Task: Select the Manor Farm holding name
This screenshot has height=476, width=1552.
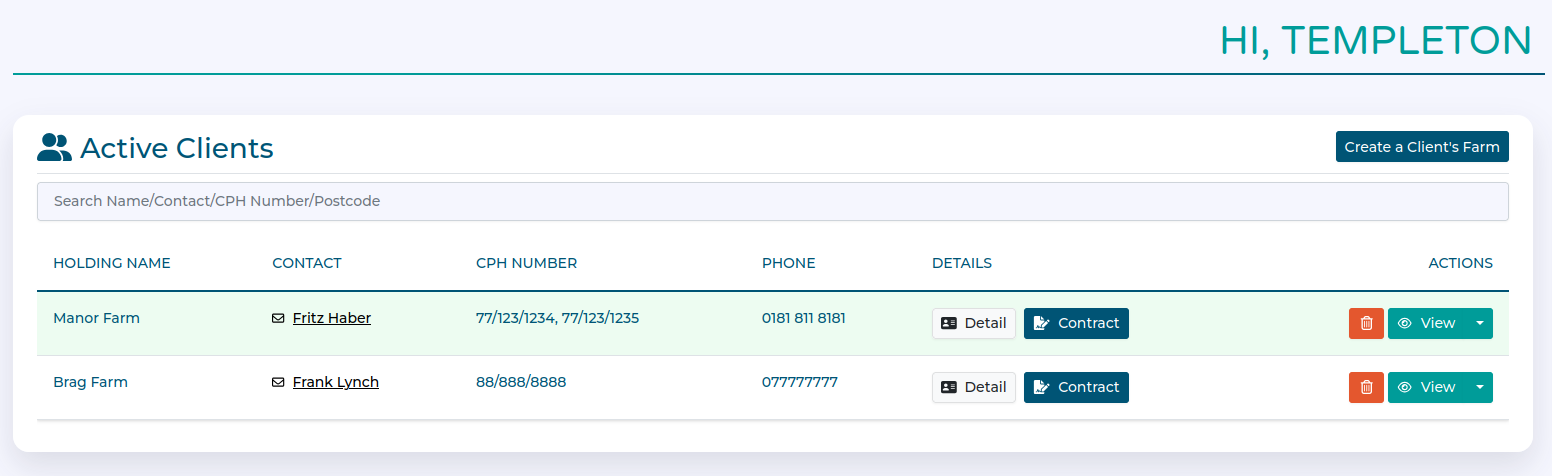Action: click(x=96, y=318)
